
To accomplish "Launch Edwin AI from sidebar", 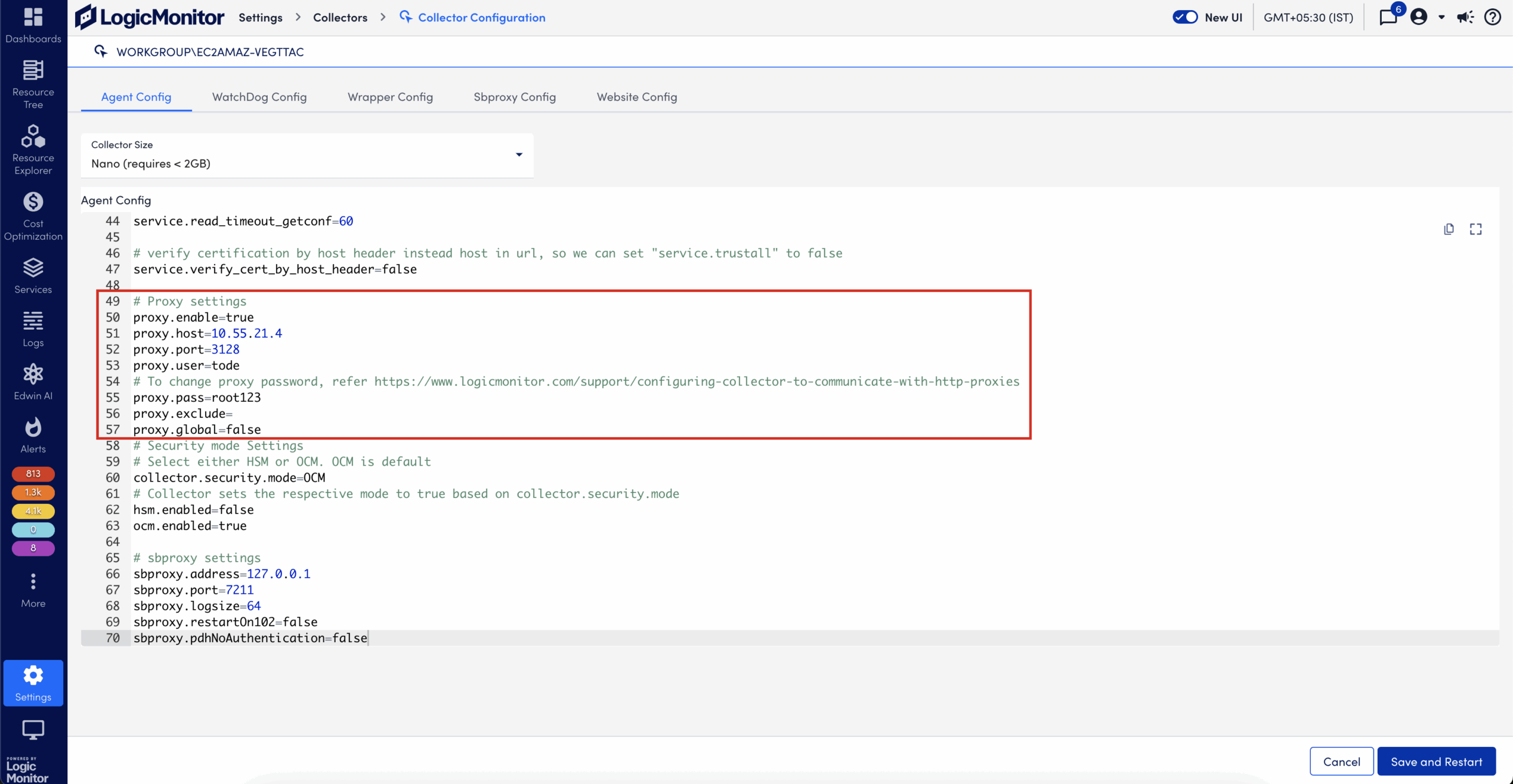I will click(x=33, y=382).
